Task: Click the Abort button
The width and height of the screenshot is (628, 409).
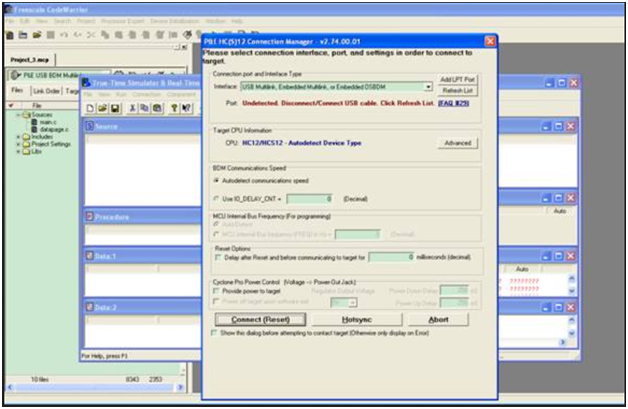Action: [439, 320]
